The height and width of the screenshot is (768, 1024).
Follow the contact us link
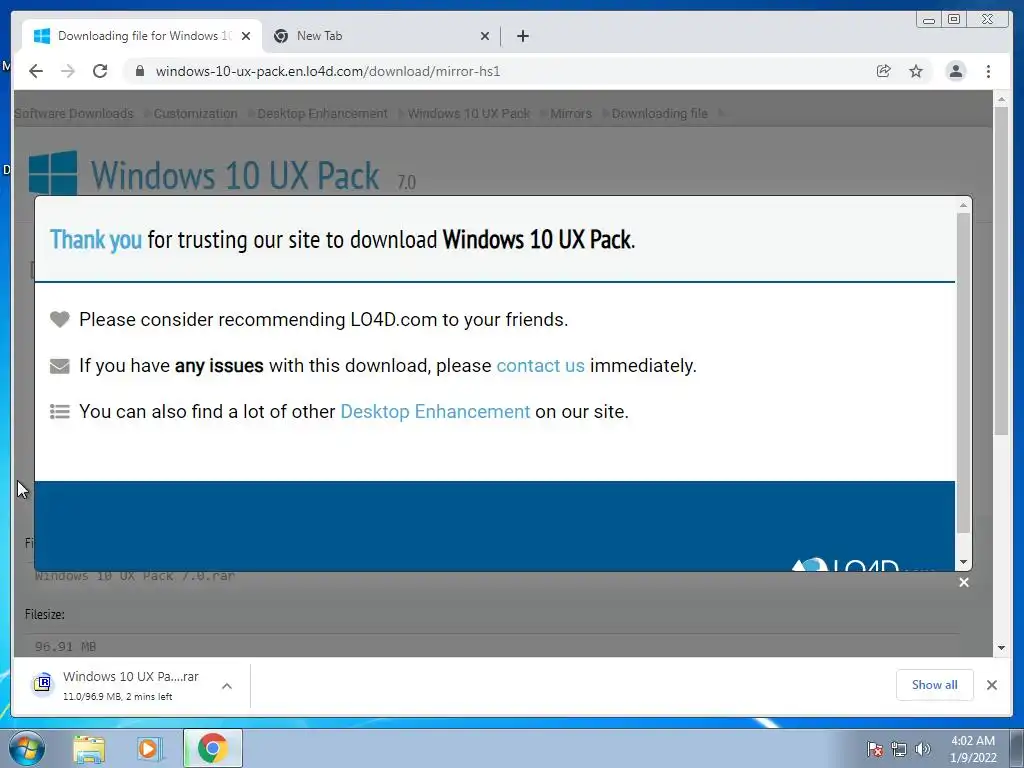click(540, 366)
